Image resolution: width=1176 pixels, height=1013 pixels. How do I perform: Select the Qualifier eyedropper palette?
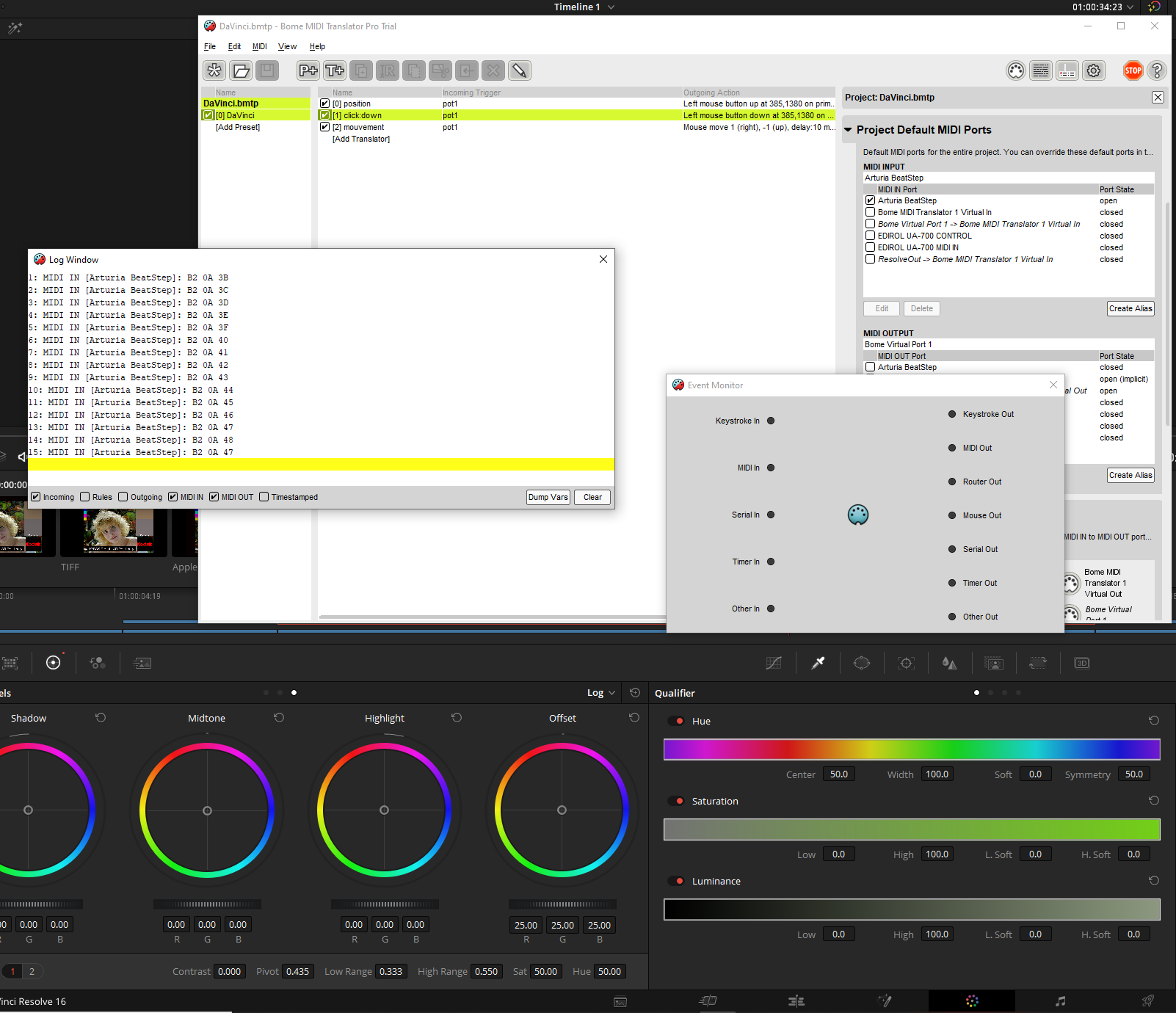[818, 663]
